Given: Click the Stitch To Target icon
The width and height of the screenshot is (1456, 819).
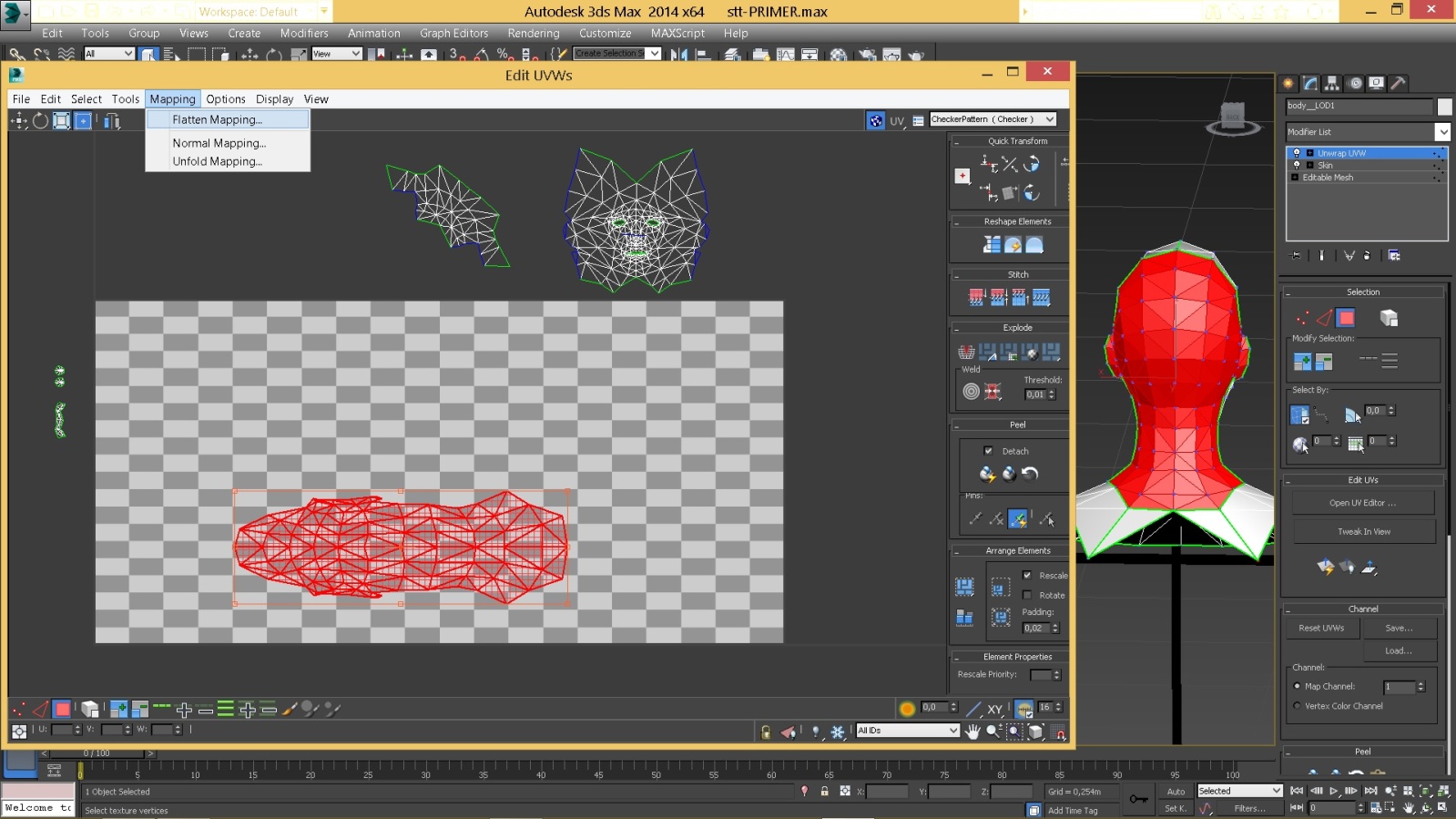Looking at the screenshot, I should pyautogui.click(x=976, y=297).
